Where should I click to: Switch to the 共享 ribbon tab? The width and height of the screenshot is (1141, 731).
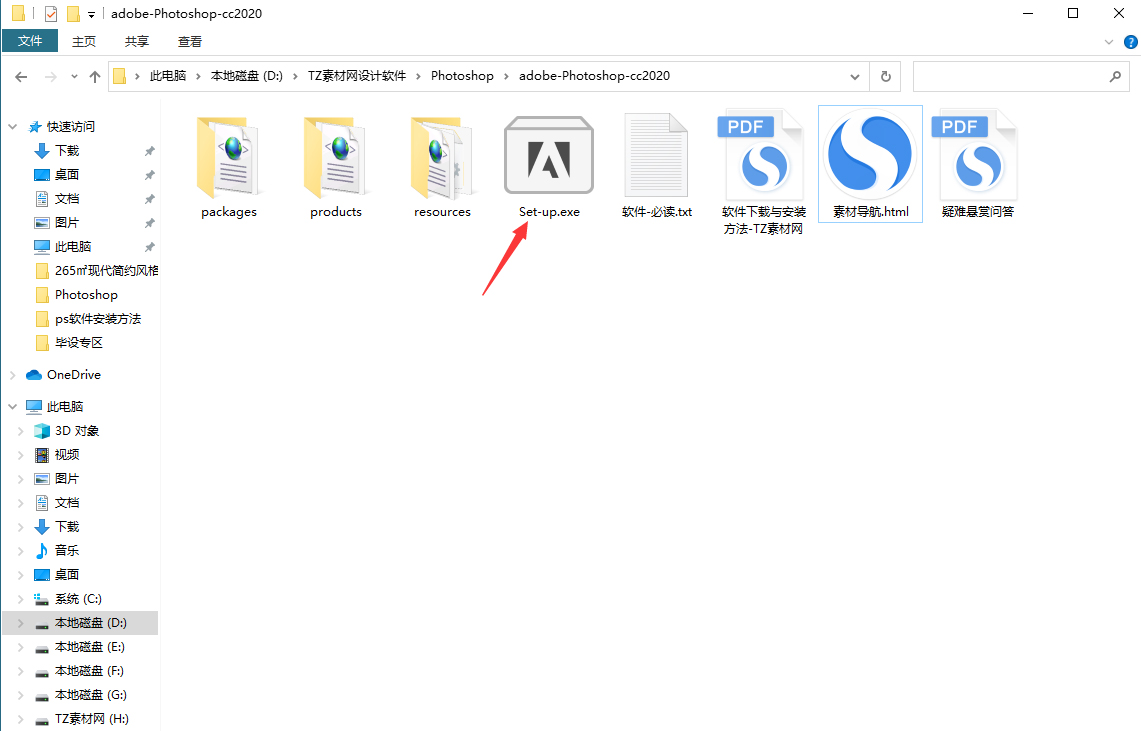(x=137, y=41)
